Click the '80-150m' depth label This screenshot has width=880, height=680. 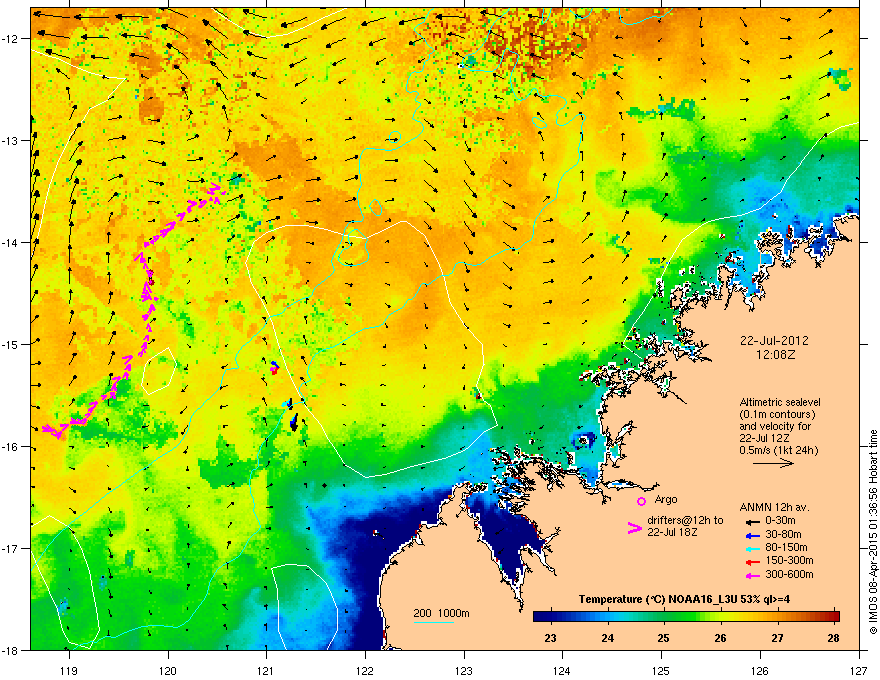coord(786,548)
